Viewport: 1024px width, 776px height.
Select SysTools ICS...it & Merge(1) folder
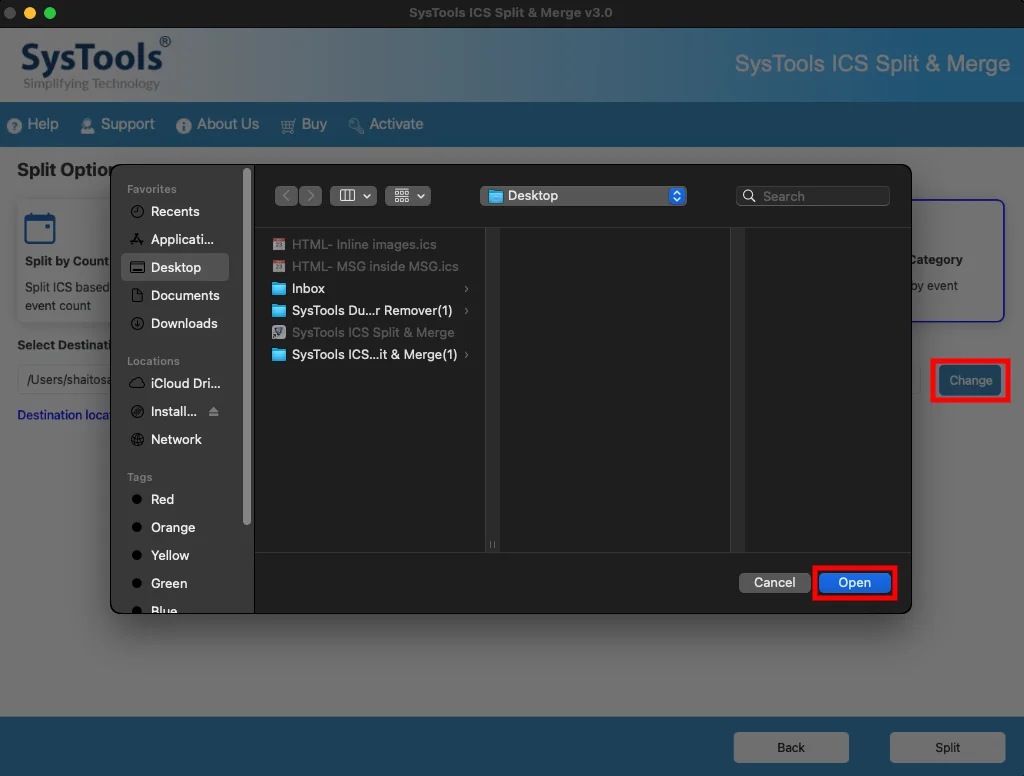(370, 355)
